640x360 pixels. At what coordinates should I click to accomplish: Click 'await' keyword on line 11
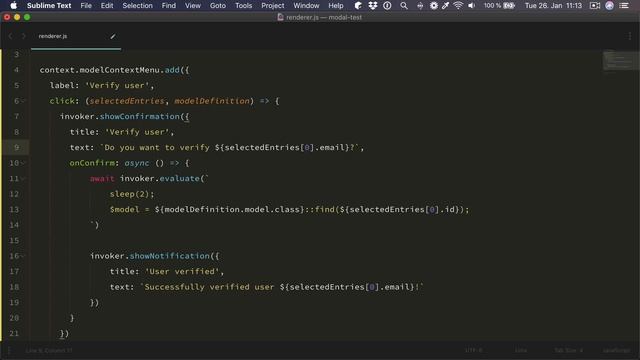[x=102, y=178]
